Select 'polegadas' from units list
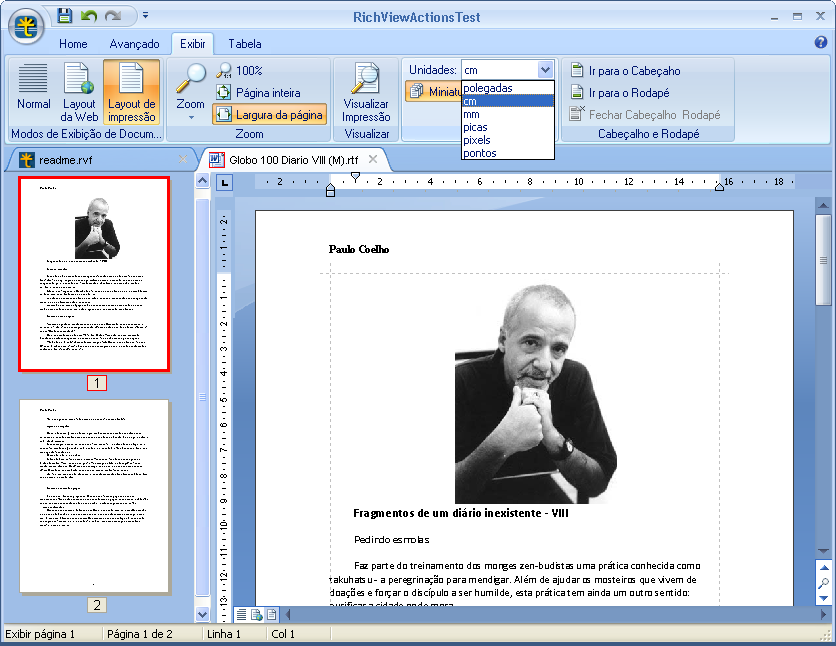 [488, 88]
